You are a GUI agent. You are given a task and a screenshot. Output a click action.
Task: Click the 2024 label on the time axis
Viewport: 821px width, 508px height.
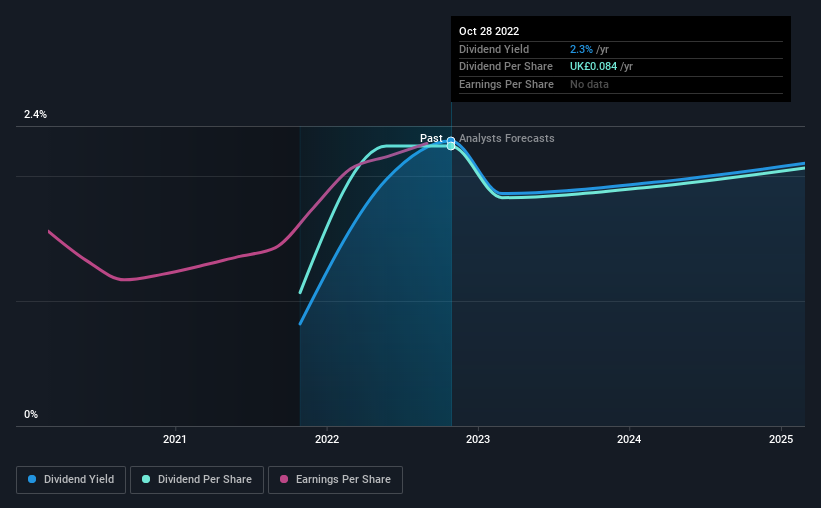629,439
